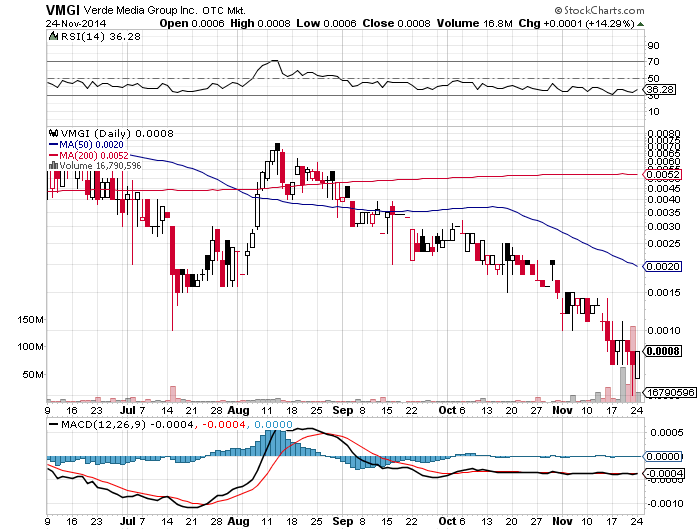Viewport: 700px width, 530px height.
Task: Click the Jul label on the price chart axis
Action: (x=128, y=410)
